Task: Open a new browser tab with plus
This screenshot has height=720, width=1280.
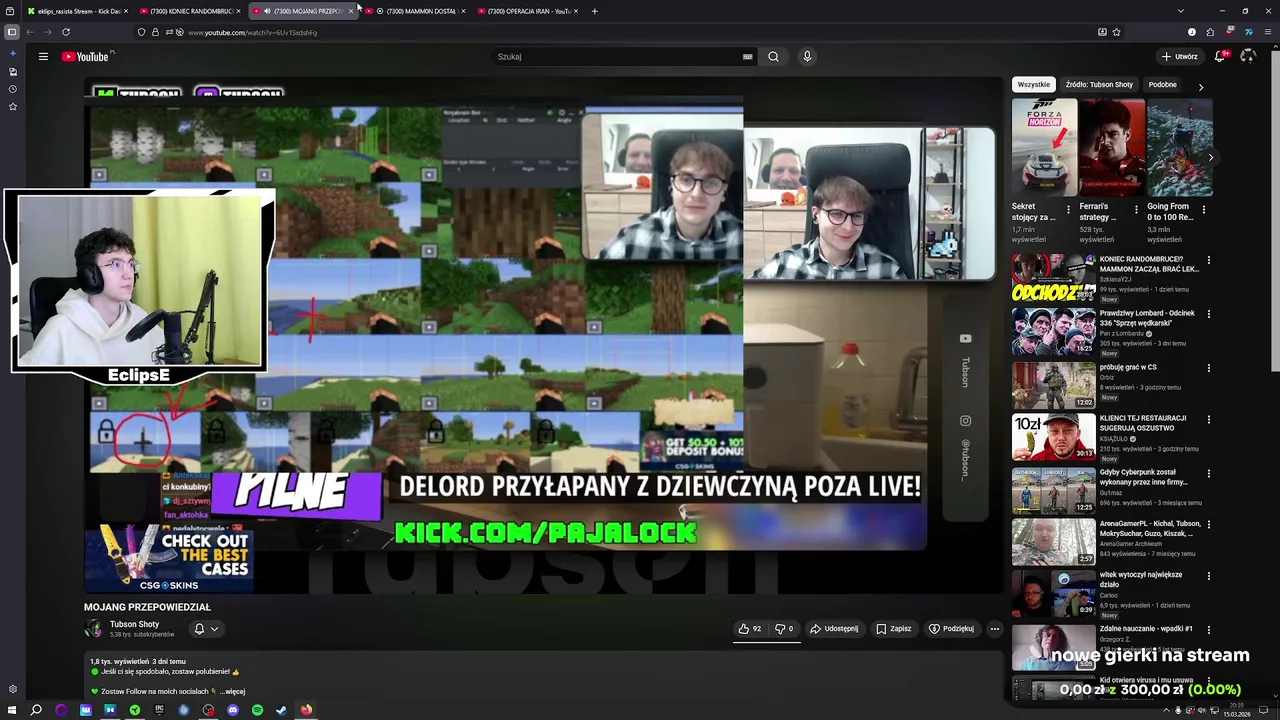Action: point(594,11)
